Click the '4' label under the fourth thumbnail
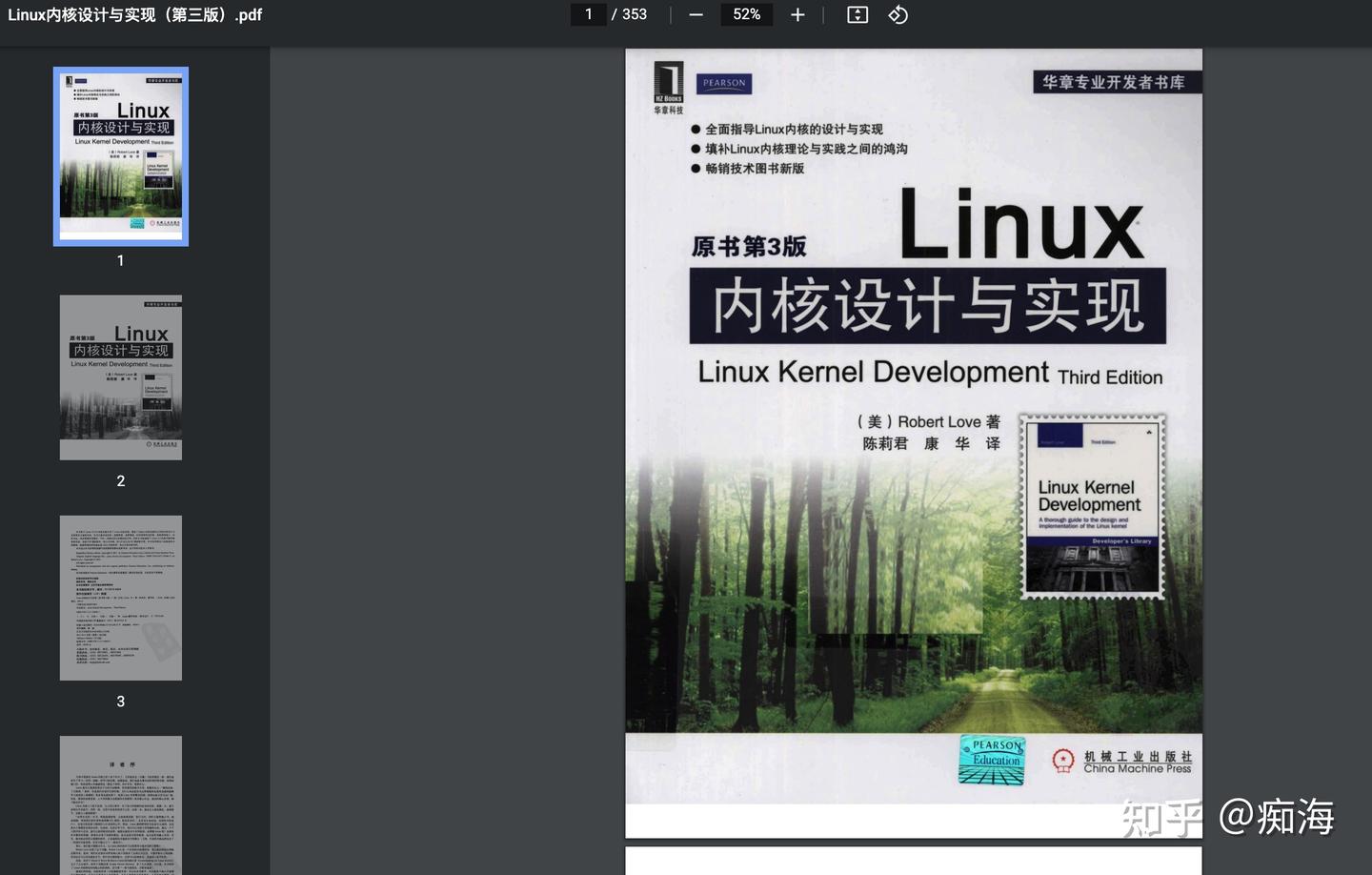Viewport: 1372px width, 875px height. click(120, 873)
